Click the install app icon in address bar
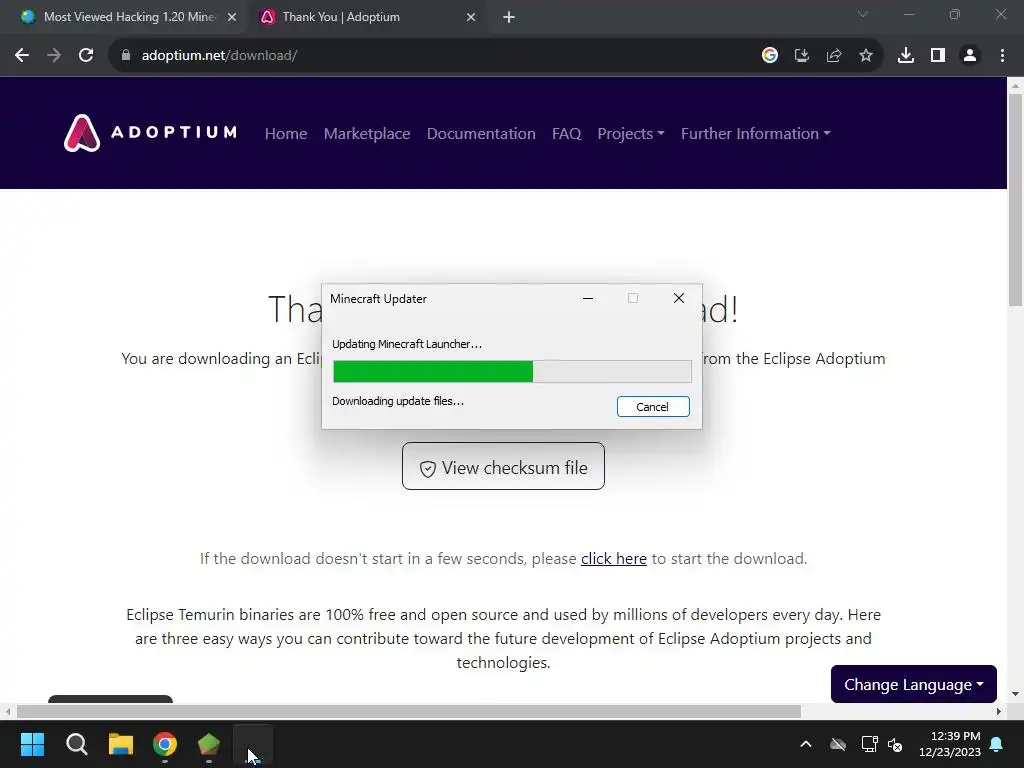The image size is (1024, 768). pos(802,56)
